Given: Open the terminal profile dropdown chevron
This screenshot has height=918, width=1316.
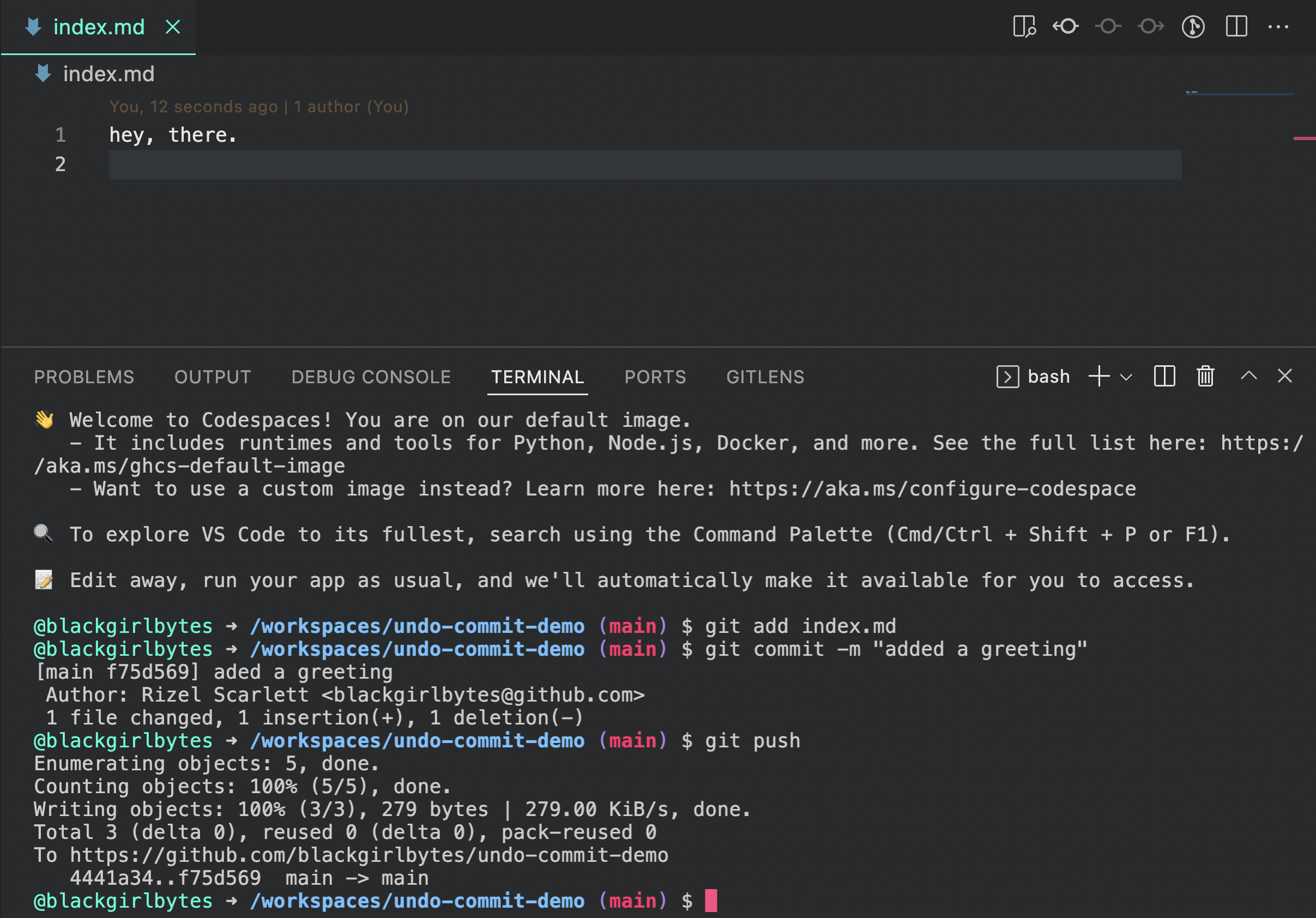Looking at the screenshot, I should click(x=1127, y=378).
